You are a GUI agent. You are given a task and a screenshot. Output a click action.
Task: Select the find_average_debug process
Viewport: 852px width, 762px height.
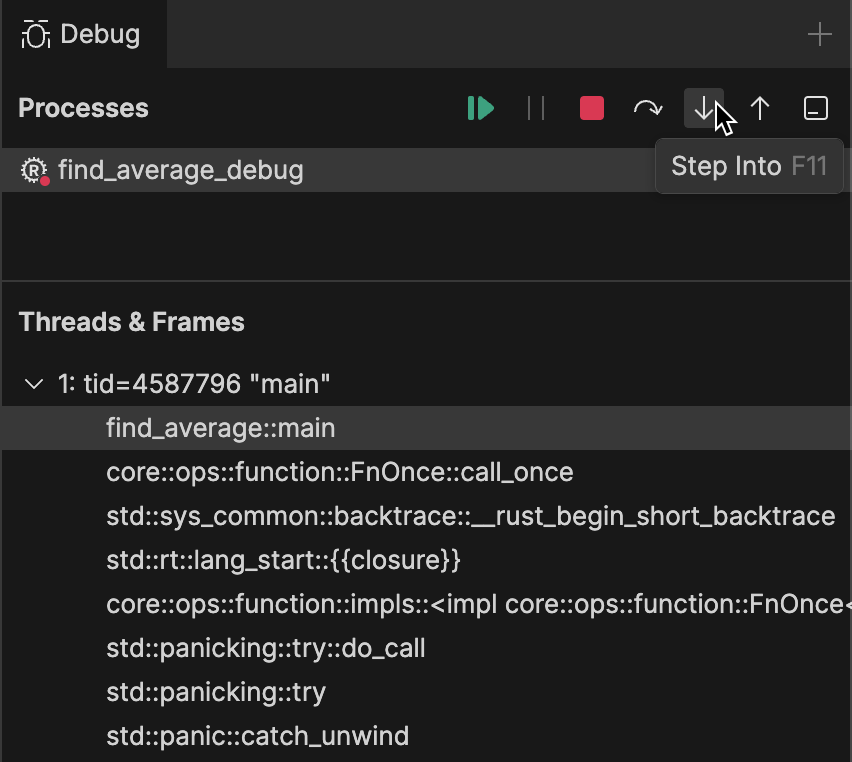tap(180, 170)
